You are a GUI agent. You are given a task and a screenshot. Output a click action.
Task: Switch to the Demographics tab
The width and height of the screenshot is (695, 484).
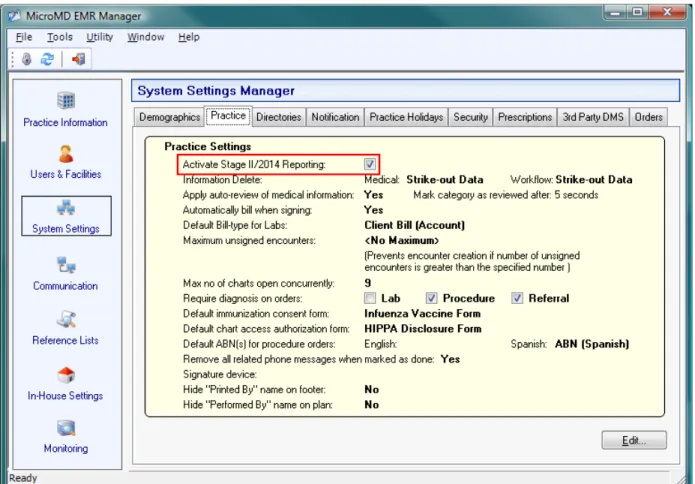click(x=169, y=117)
